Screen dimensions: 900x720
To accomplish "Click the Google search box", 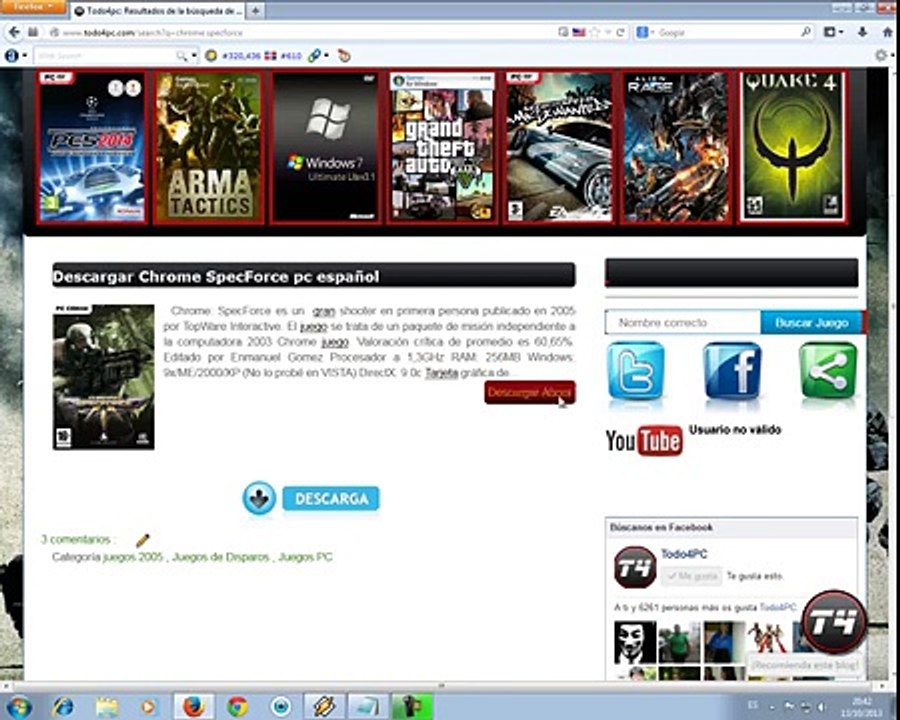I will tap(726, 33).
